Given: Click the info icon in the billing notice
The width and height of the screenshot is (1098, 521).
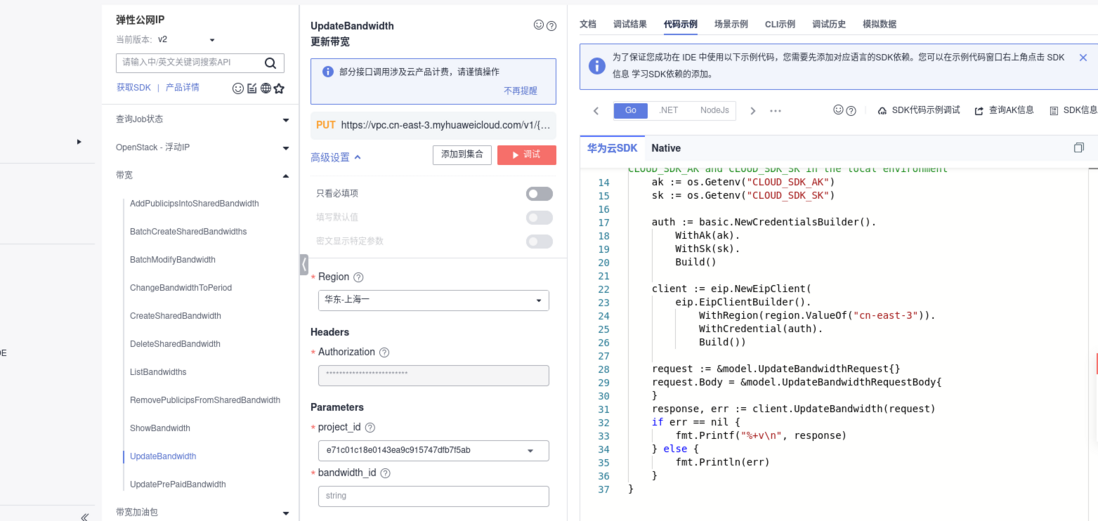Looking at the screenshot, I should [x=328, y=71].
